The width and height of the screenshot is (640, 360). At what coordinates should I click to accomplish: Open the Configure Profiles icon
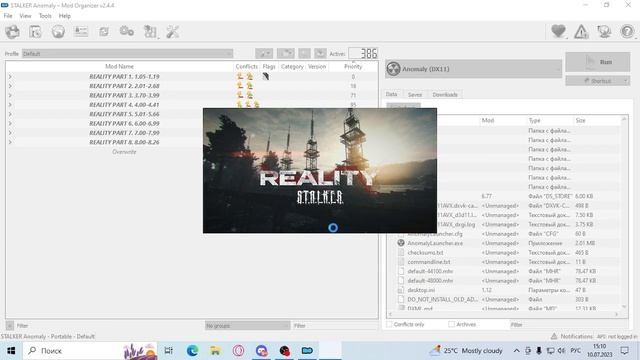click(81, 31)
